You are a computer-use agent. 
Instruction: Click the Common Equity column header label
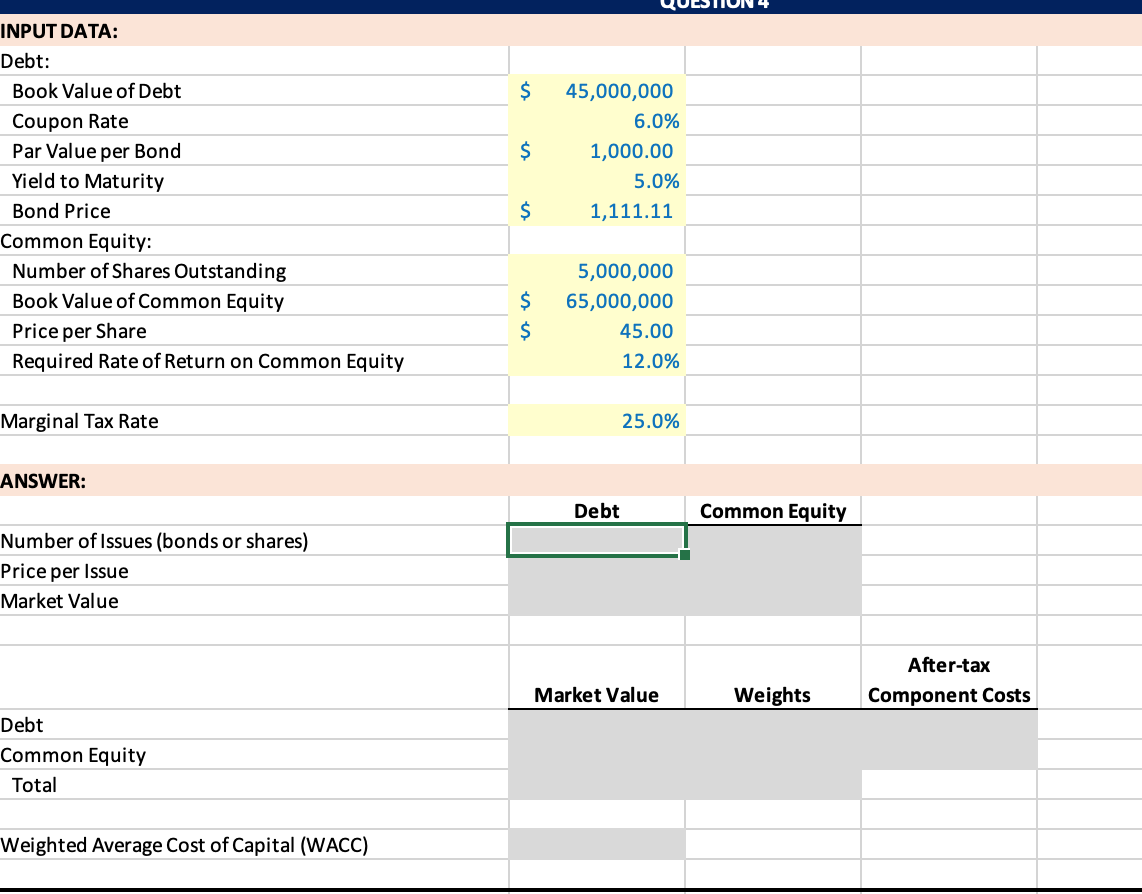tap(772, 511)
